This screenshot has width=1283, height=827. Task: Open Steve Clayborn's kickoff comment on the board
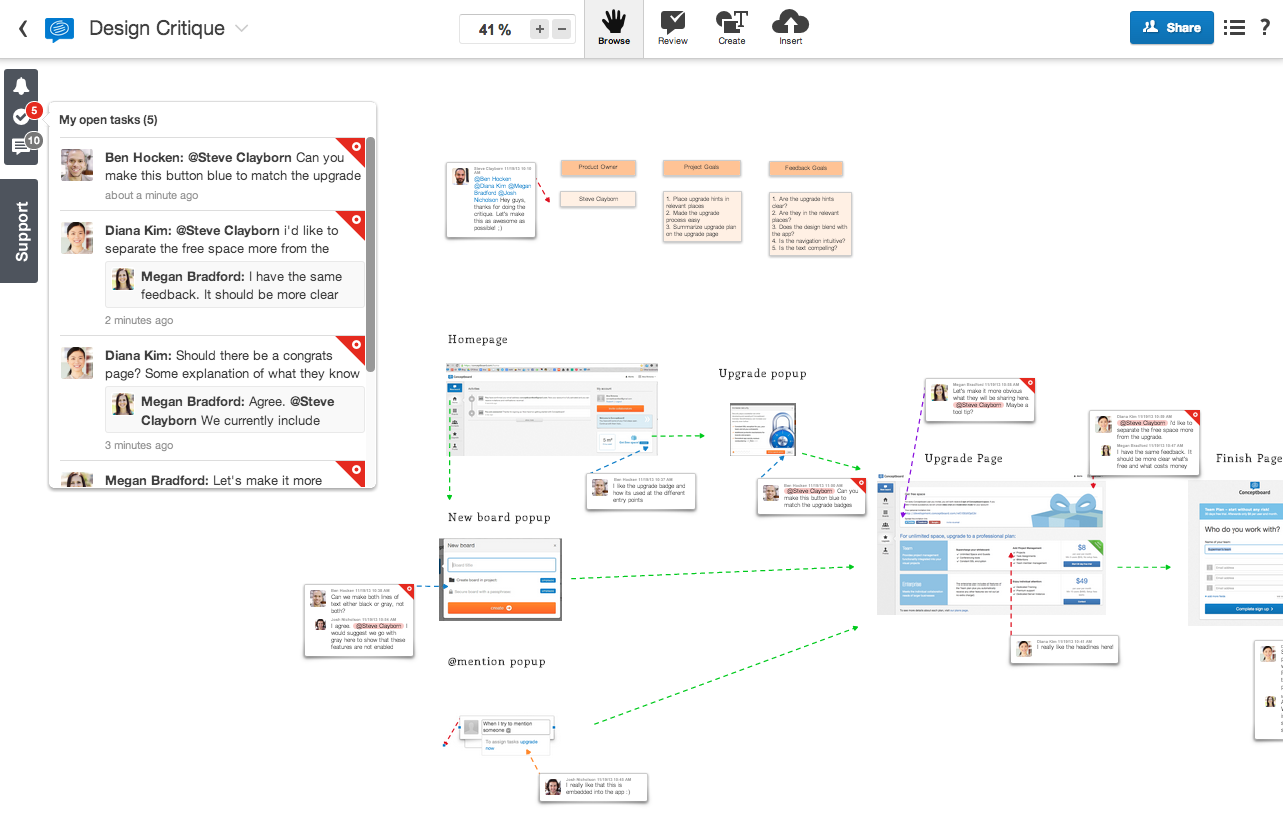point(490,200)
